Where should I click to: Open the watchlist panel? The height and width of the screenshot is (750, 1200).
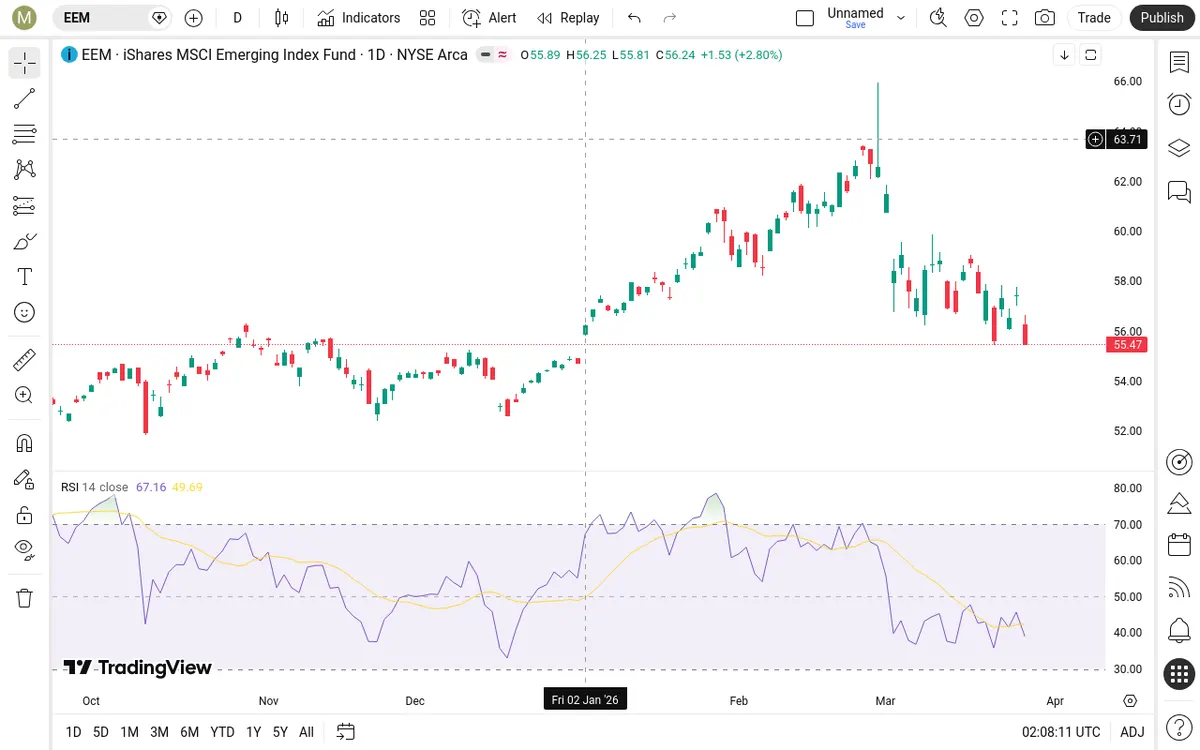coord(1179,63)
